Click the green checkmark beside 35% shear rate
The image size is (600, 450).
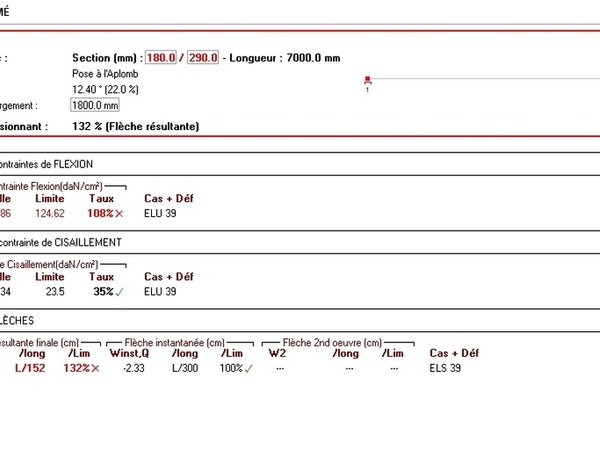click(x=119, y=291)
